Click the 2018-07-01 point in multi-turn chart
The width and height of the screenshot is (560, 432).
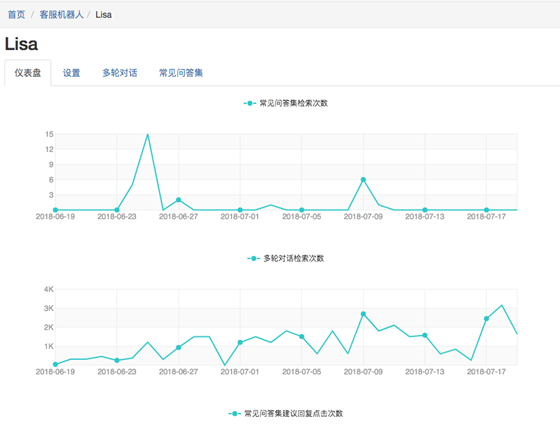point(240,342)
